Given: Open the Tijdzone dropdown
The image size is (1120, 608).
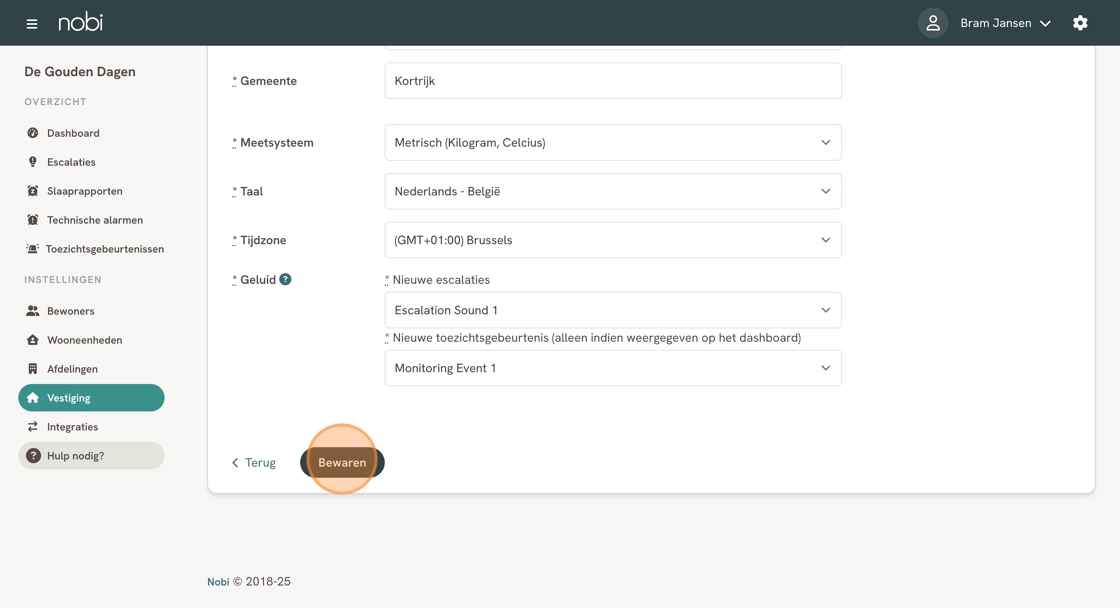Looking at the screenshot, I should coord(612,240).
